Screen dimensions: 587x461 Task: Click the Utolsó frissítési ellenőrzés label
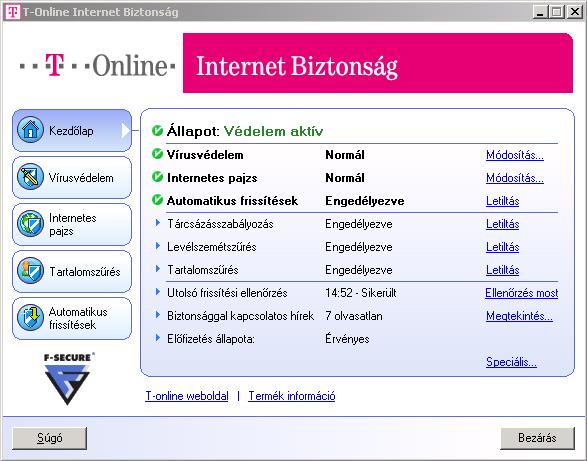(227, 293)
